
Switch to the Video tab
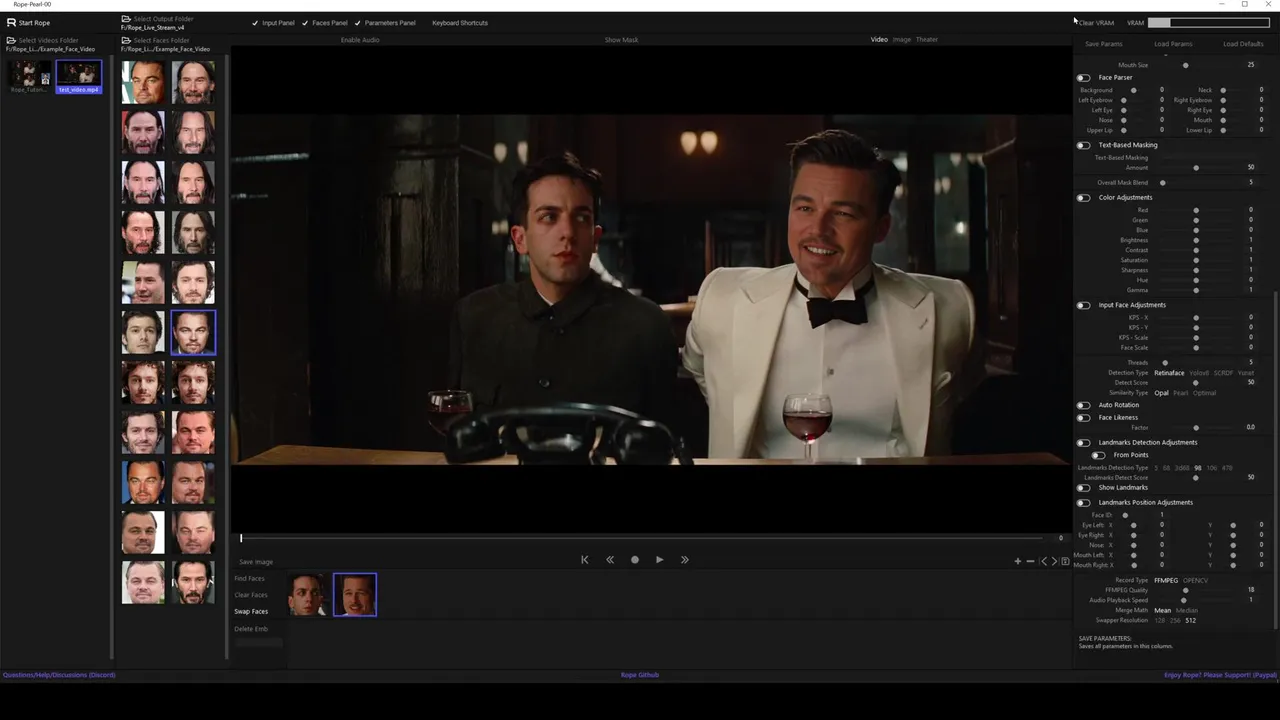(x=879, y=40)
